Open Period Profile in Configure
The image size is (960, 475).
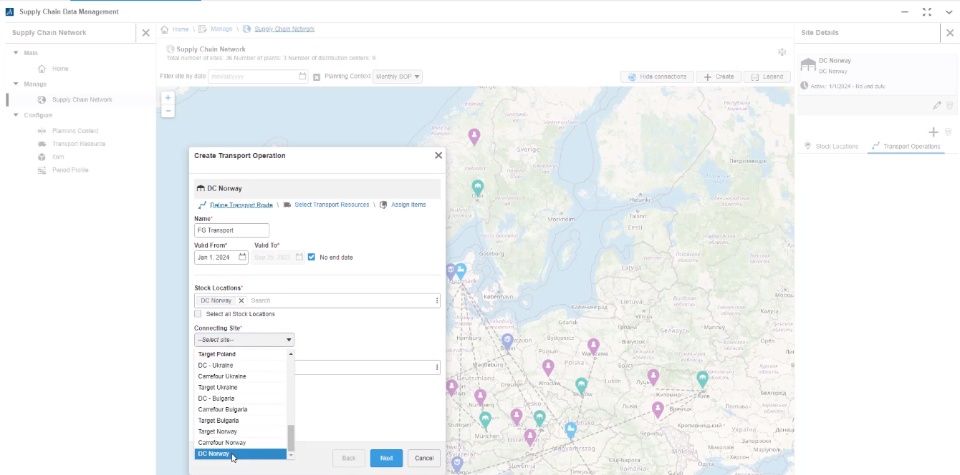70,170
